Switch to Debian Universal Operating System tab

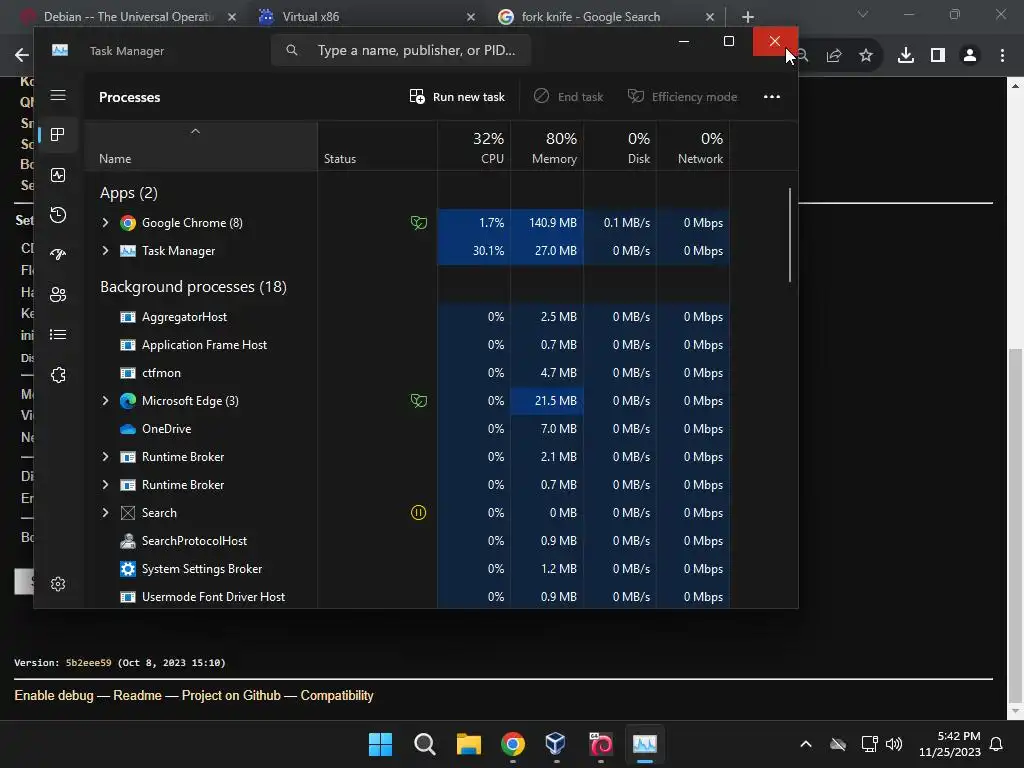(x=127, y=17)
